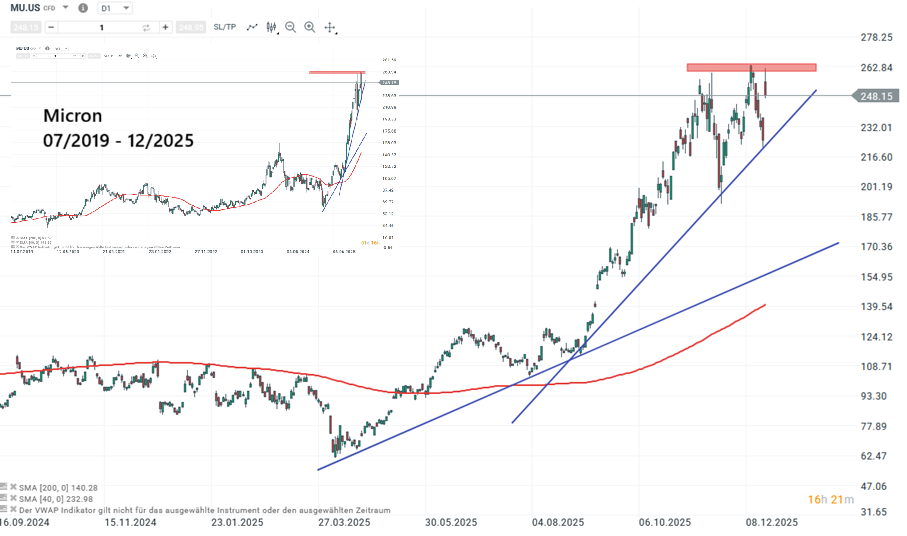Image resolution: width=907 pixels, height=536 pixels.
Task: Click the volume swap arrows icon
Action: pyautogui.click(x=146, y=27)
